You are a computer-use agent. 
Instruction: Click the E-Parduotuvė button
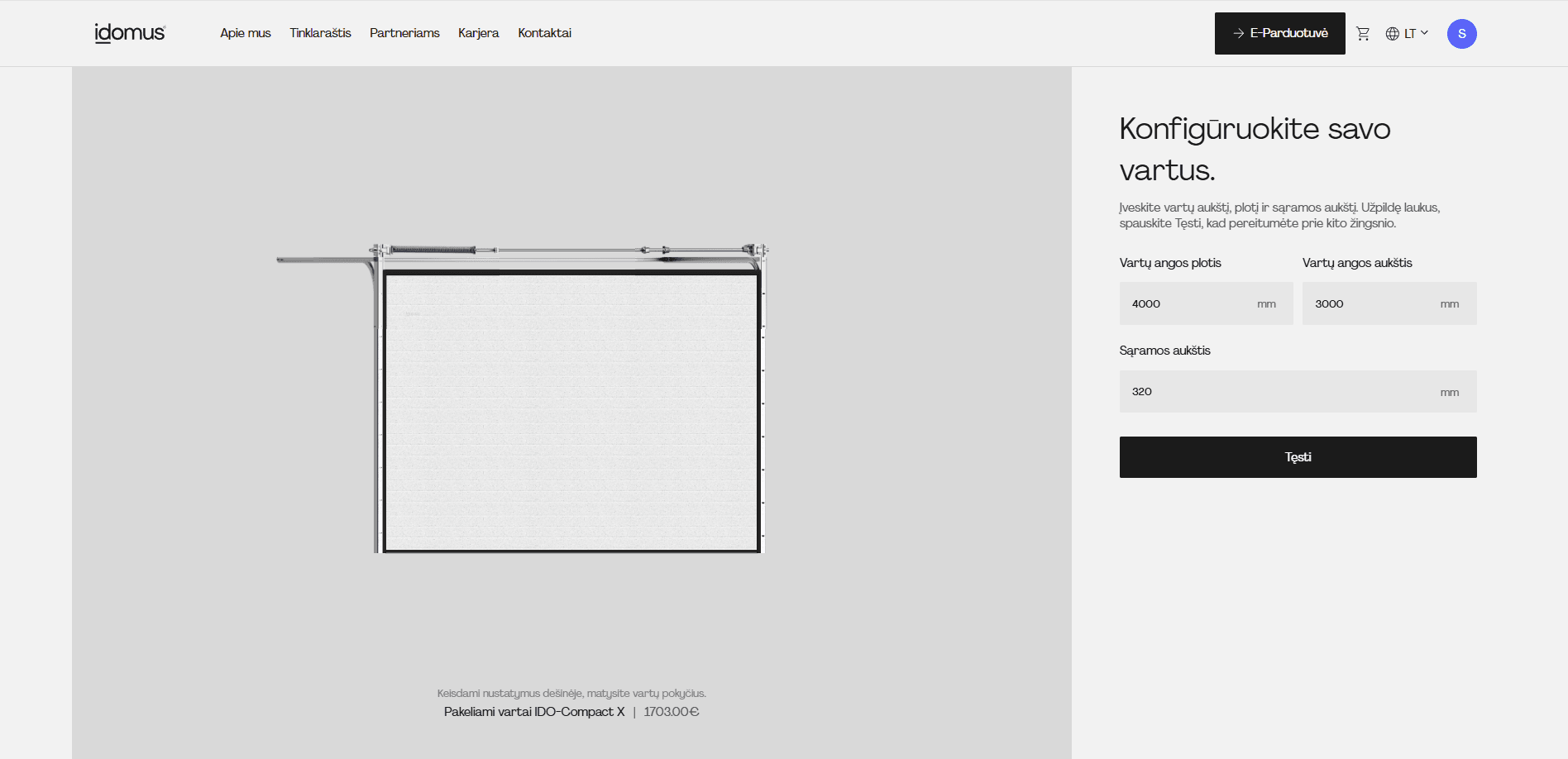(1279, 33)
